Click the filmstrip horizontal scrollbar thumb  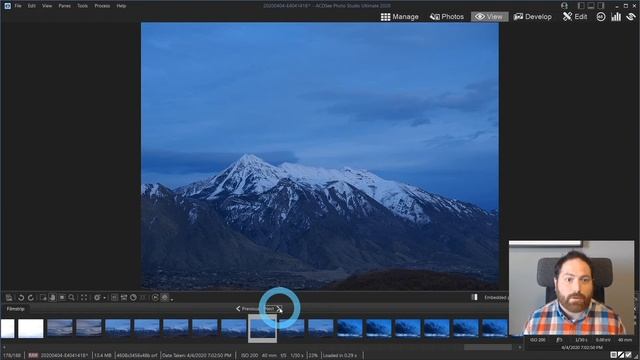tap(488, 347)
